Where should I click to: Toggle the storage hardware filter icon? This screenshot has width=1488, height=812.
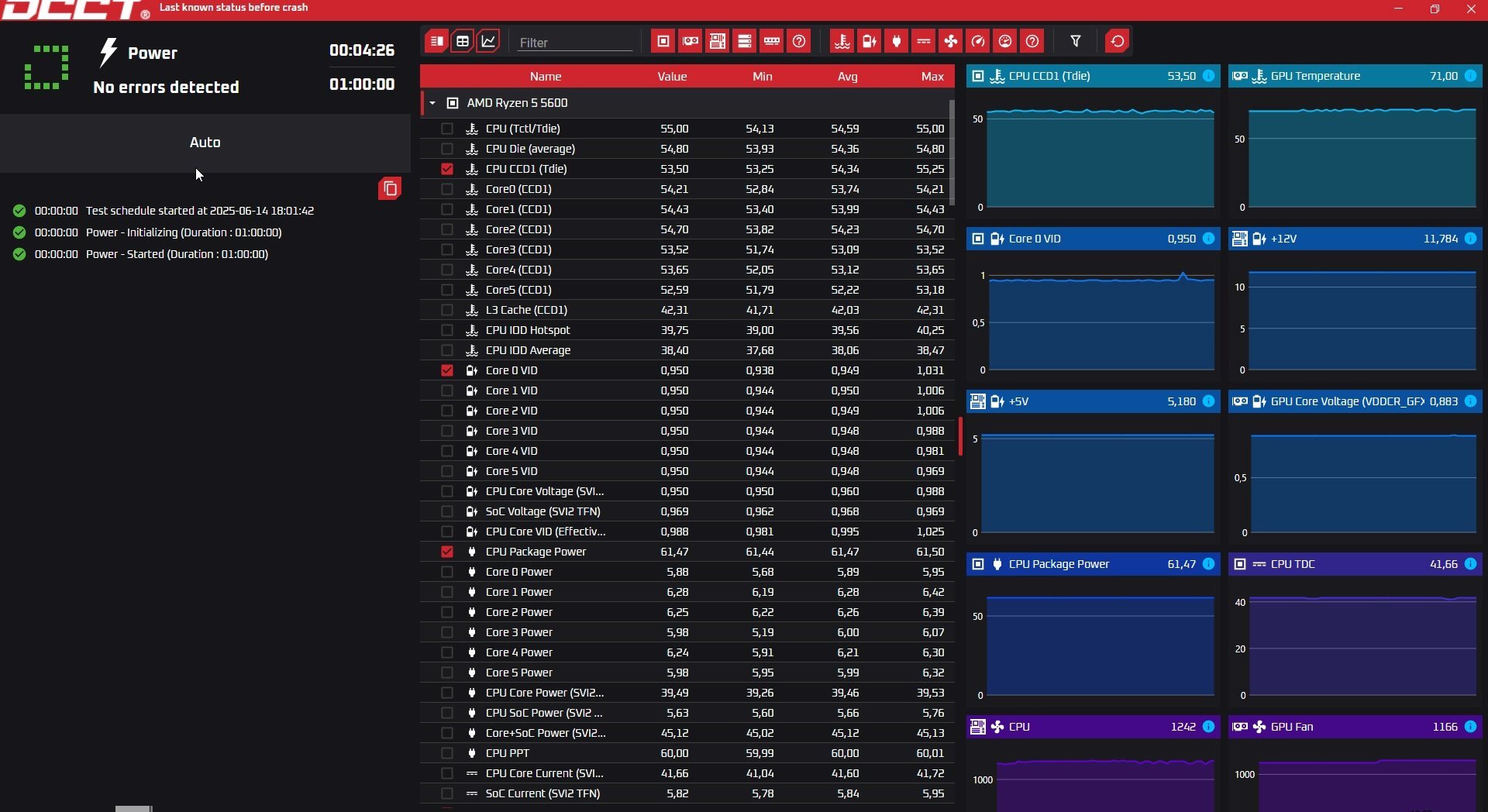pyautogui.click(x=745, y=42)
